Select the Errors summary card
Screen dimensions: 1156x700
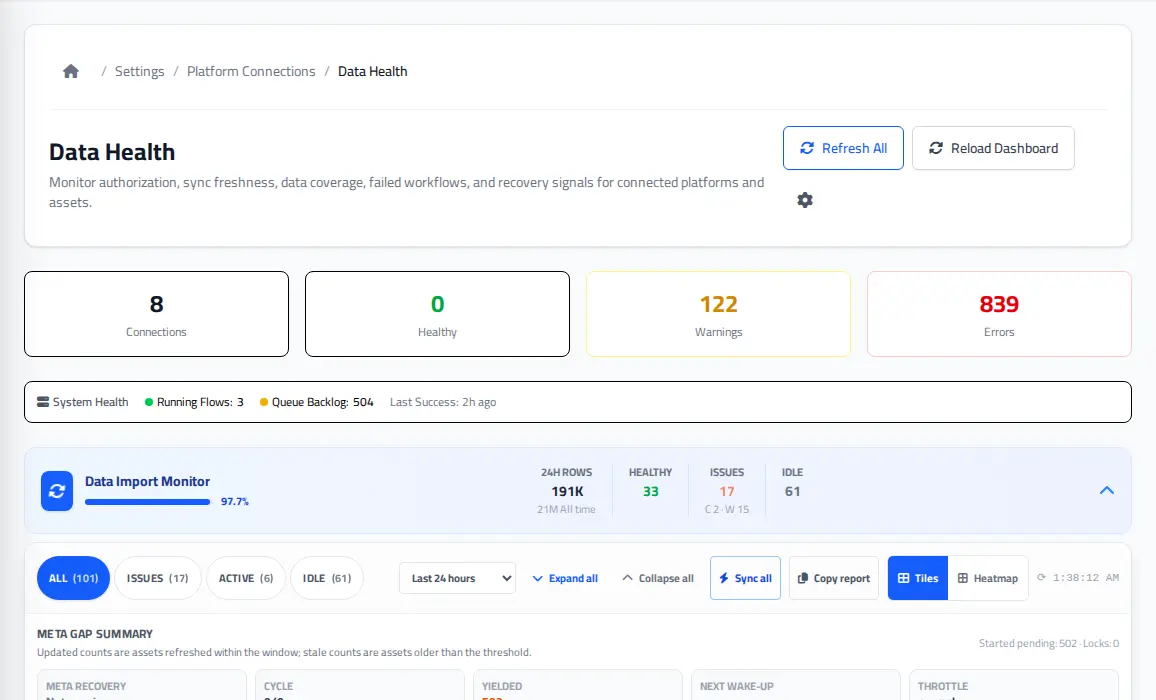coord(999,313)
